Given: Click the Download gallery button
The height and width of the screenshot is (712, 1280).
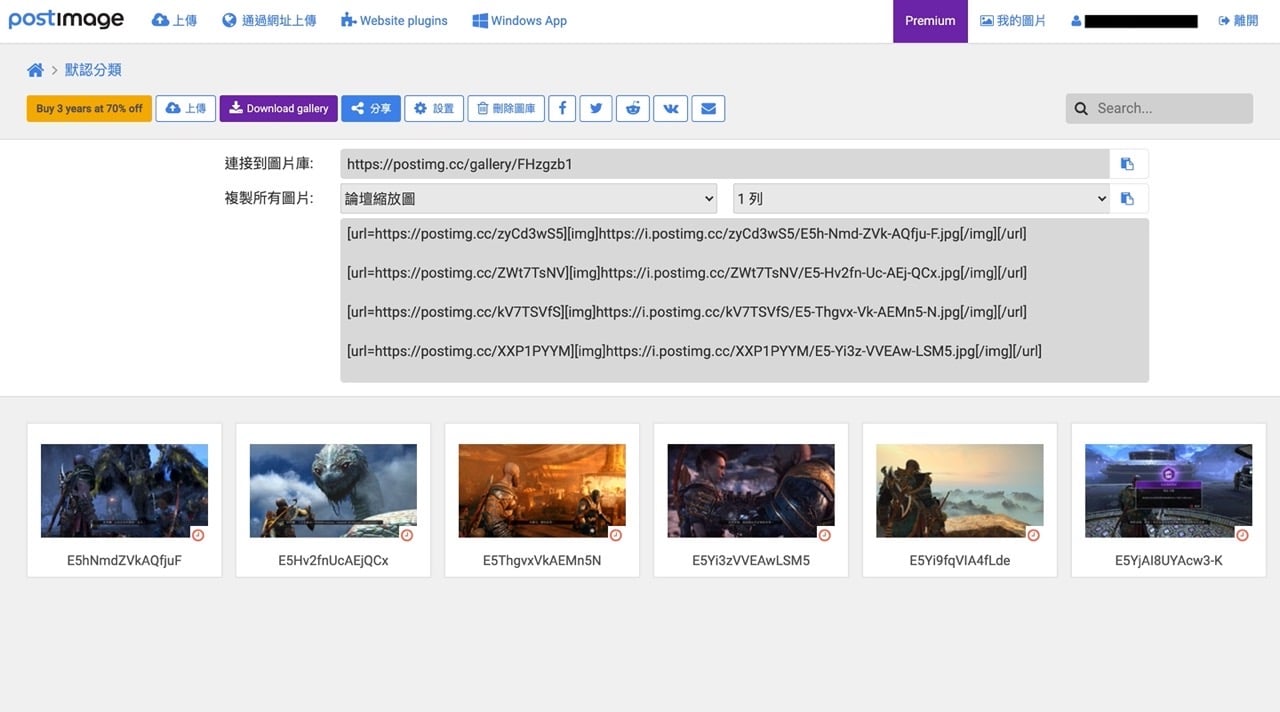Looking at the screenshot, I should pyautogui.click(x=278, y=108).
